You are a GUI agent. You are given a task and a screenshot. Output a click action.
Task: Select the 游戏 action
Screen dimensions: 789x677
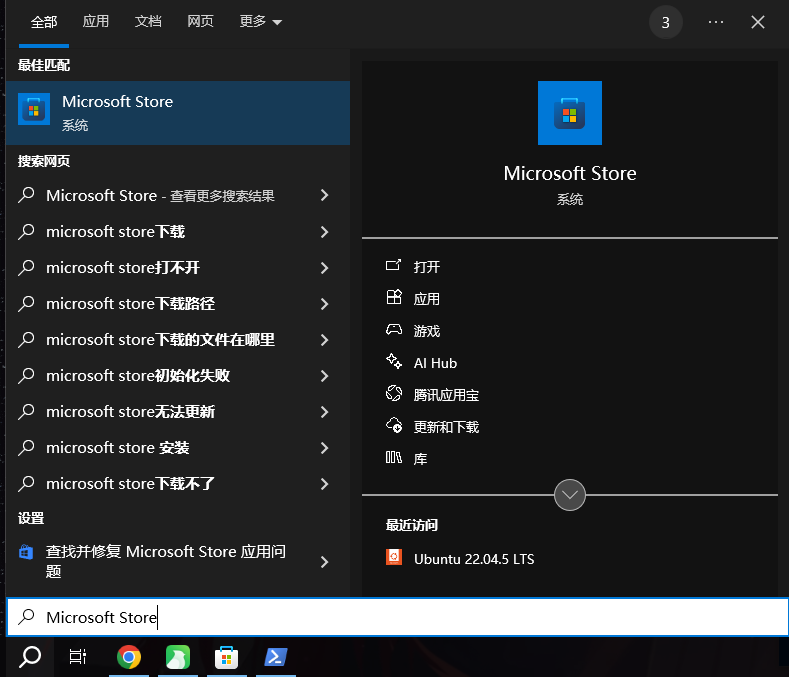point(427,331)
